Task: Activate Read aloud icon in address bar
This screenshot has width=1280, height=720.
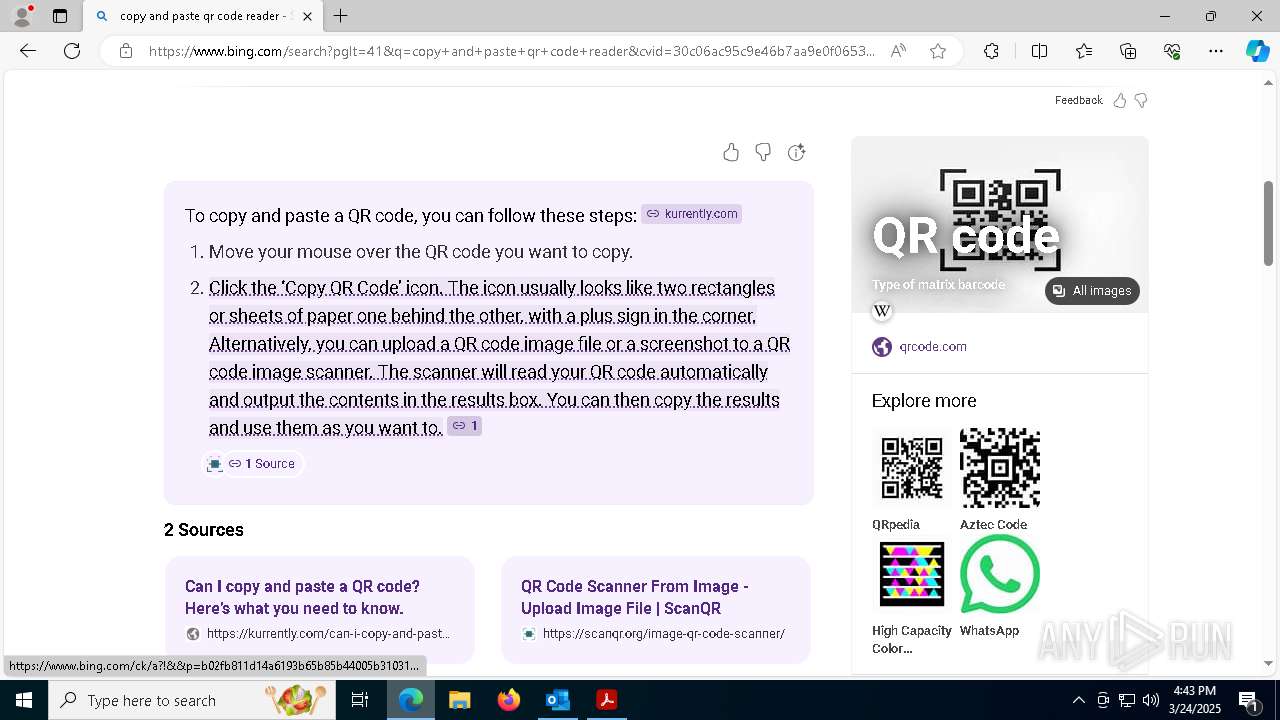Action: pos(898,51)
